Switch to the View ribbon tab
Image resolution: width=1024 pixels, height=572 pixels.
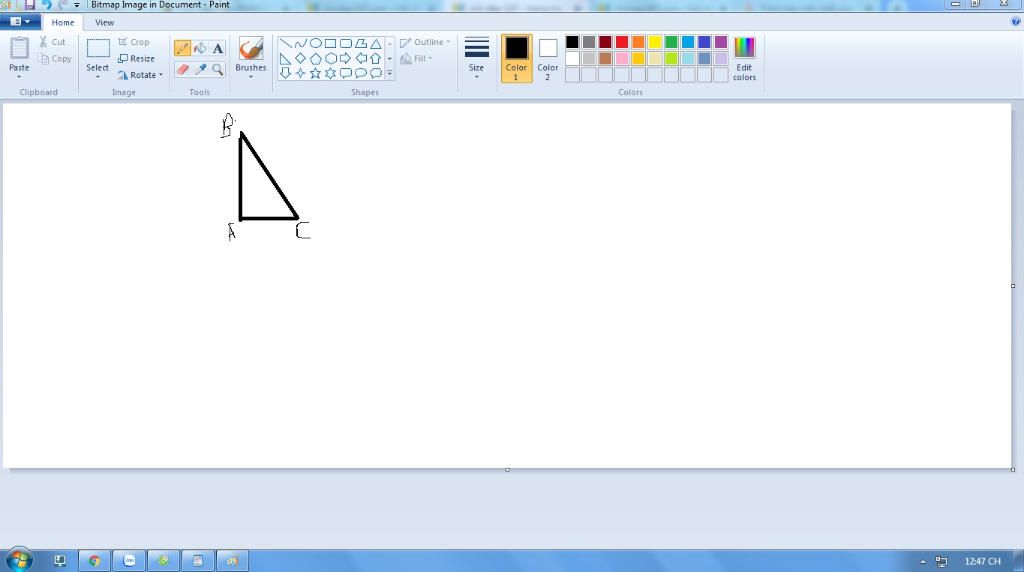point(104,22)
